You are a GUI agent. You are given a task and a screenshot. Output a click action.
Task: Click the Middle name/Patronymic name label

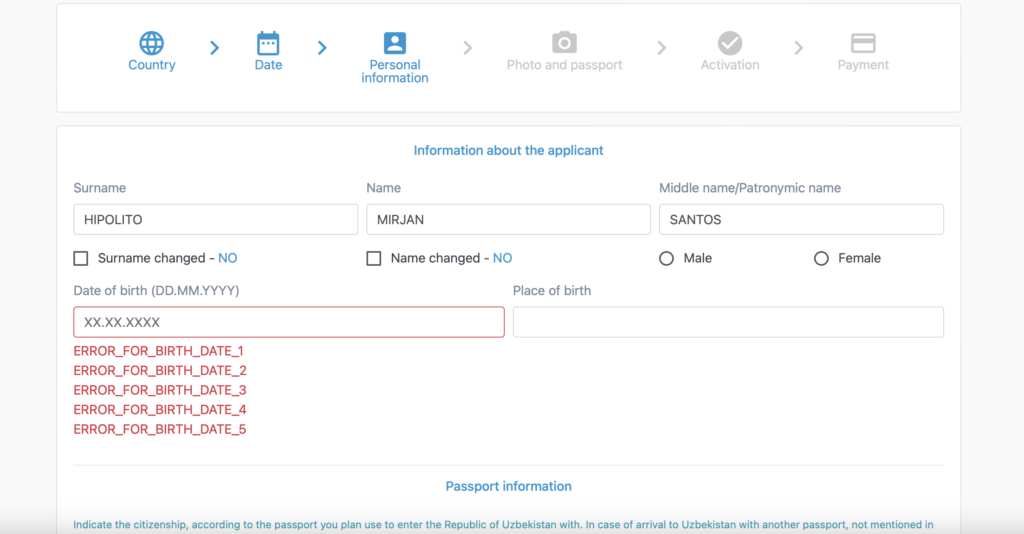[x=750, y=188]
